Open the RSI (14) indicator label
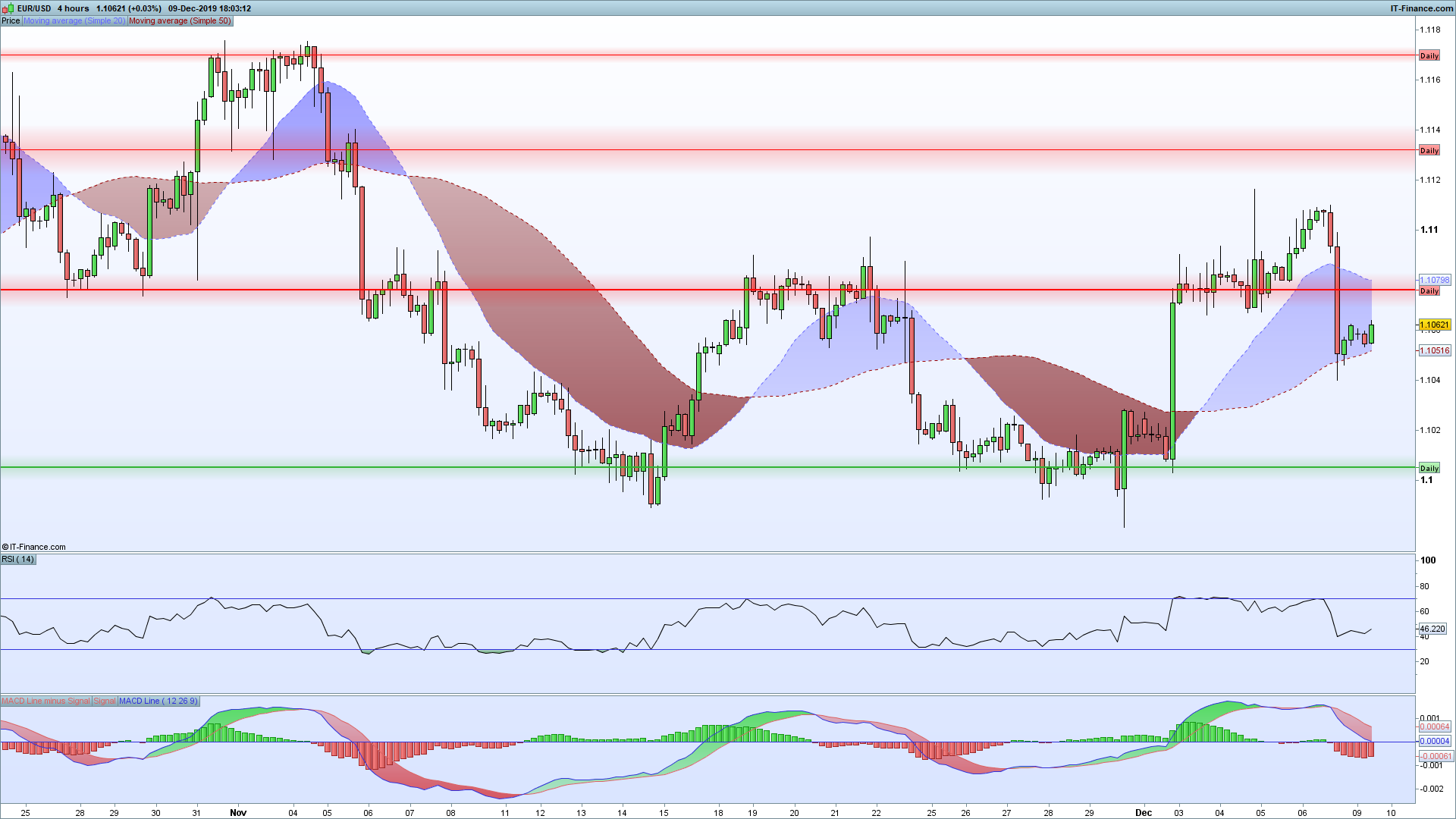The image size is (1456, 819). [18, 560]
